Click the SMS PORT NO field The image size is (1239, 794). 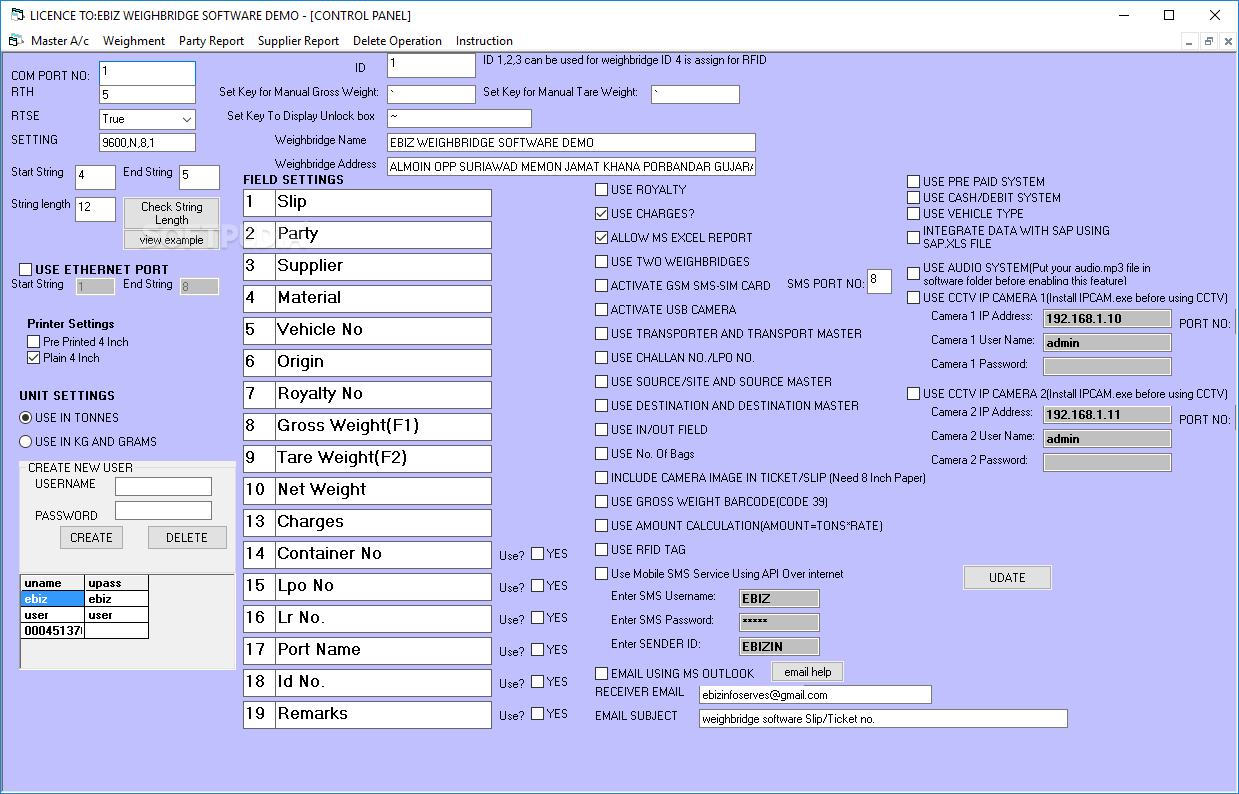coord(879,281)
